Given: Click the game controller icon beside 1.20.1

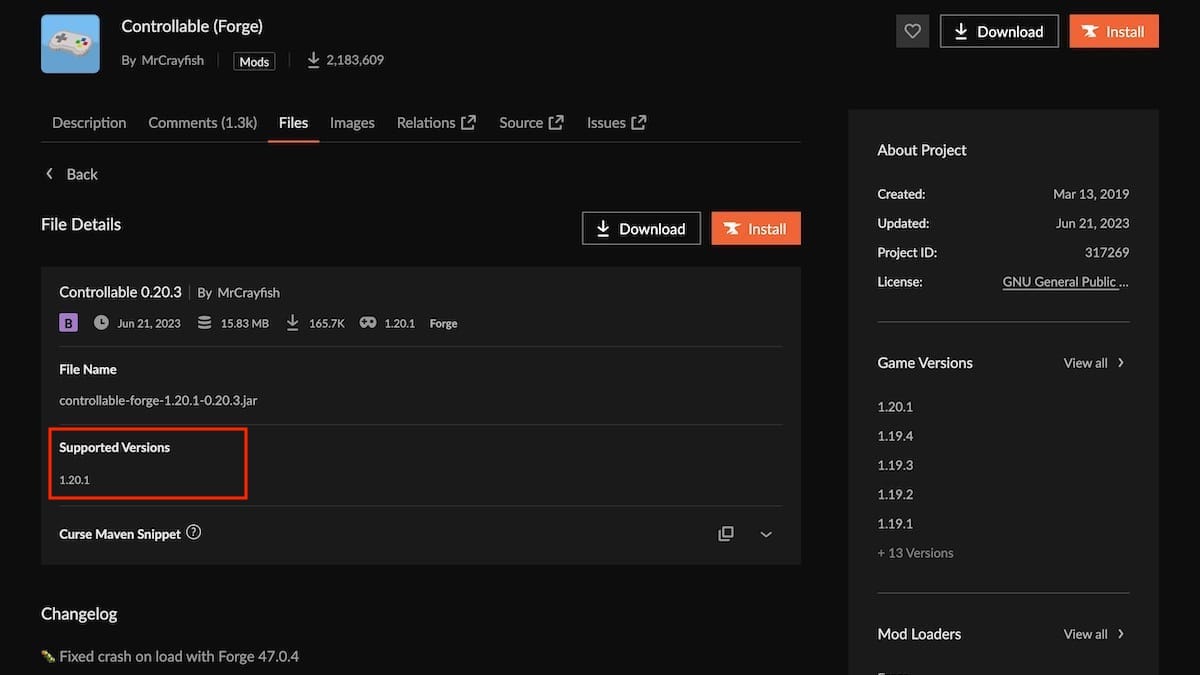Looking at the screenshot, I should 368,323.
